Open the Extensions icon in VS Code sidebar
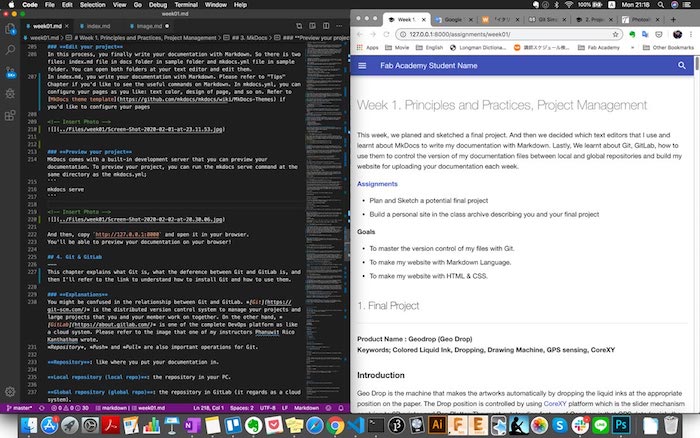700x438 pixels. [x=10, y=115]
